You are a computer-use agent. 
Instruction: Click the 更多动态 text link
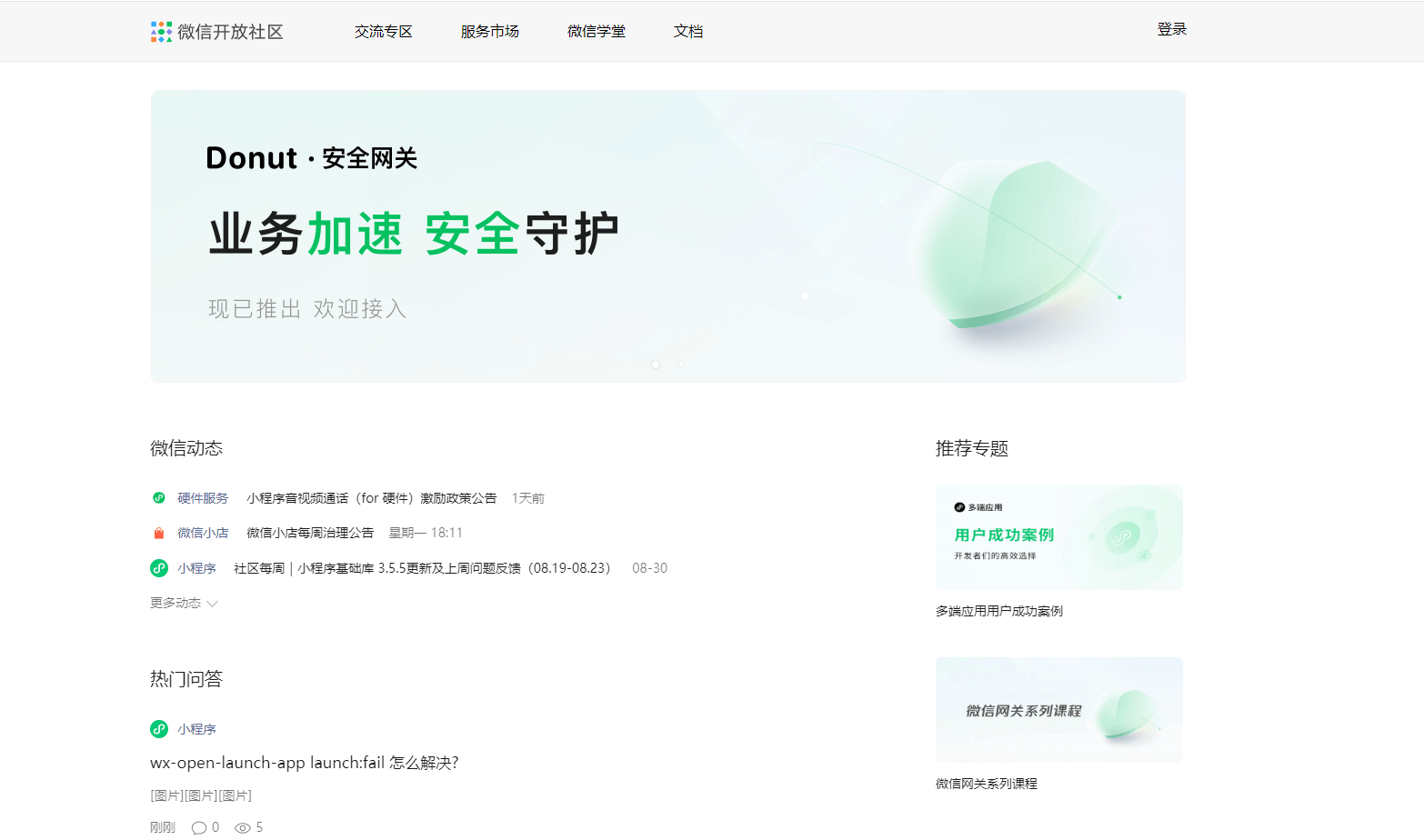pyautogui.click(x=175, y=603)
